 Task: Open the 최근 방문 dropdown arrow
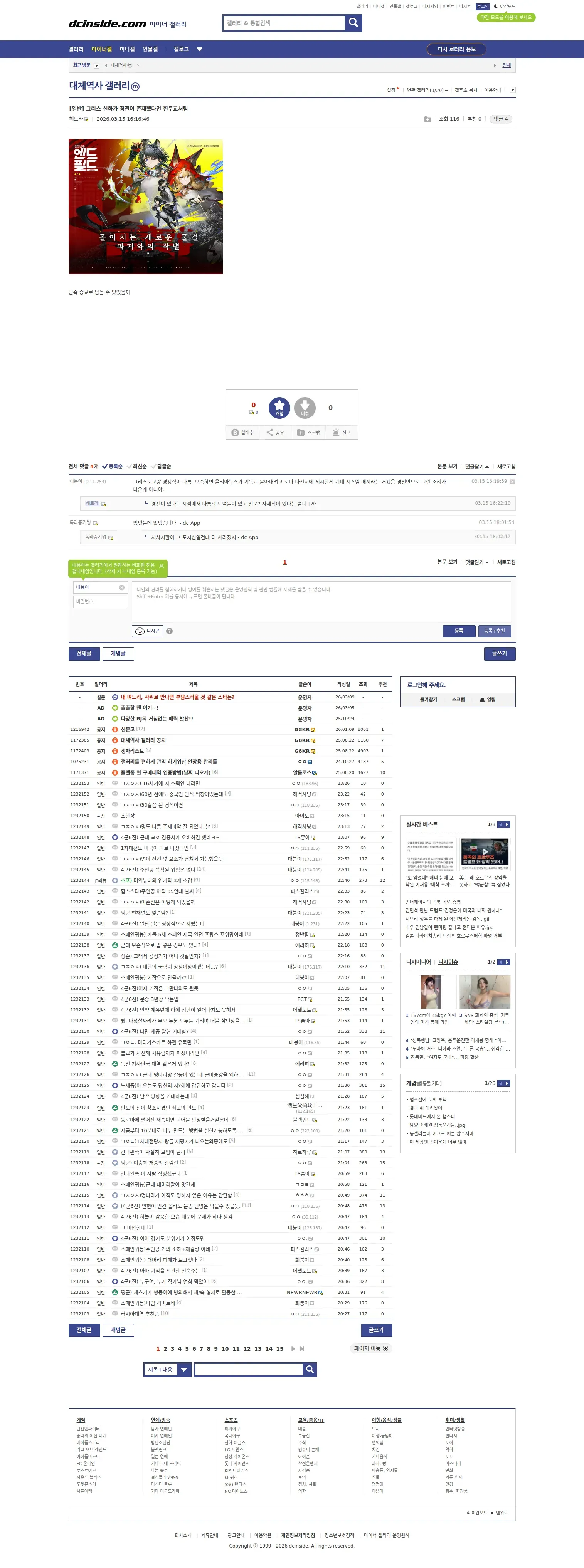[x=96, y=66]
